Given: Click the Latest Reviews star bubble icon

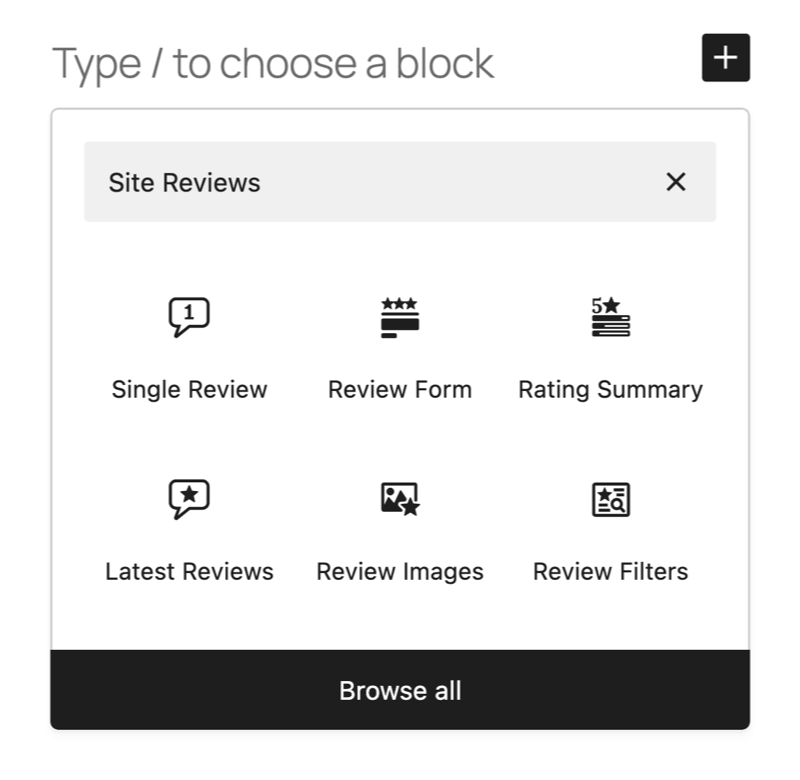Looking at the screenshot, I should pyautogui.click(x=189, y=498).
